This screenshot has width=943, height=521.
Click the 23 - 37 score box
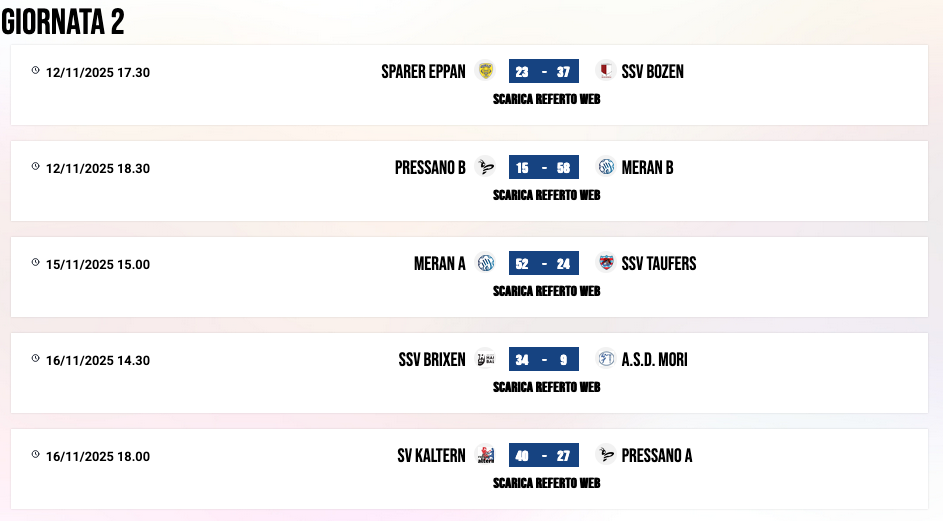pos(544,71)
